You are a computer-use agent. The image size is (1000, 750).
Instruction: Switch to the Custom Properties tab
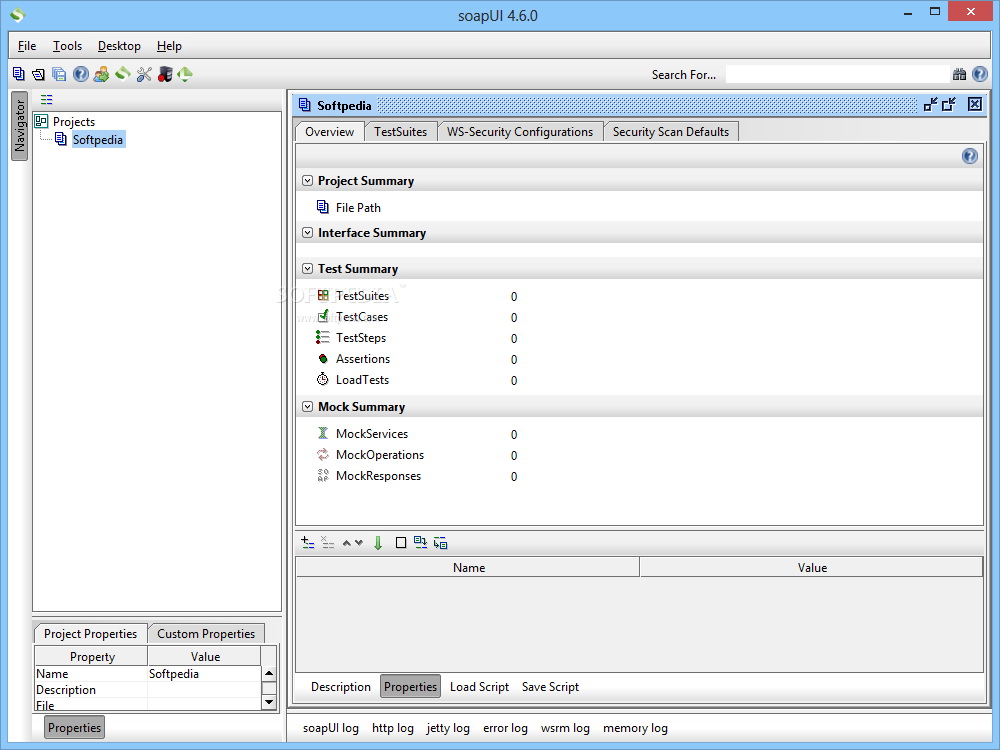(206, 633)
